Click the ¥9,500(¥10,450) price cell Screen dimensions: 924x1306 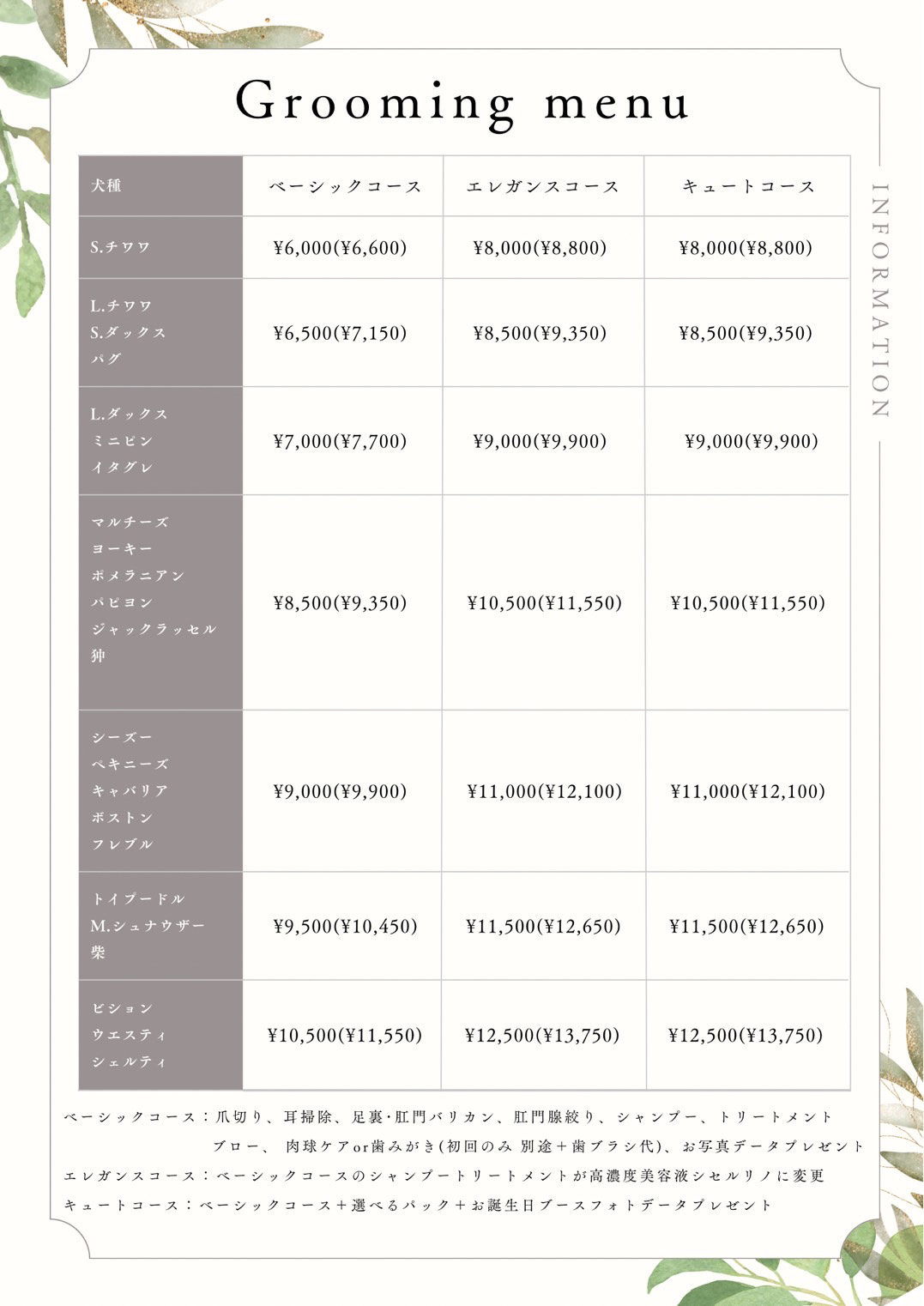[x=345, y=926]
